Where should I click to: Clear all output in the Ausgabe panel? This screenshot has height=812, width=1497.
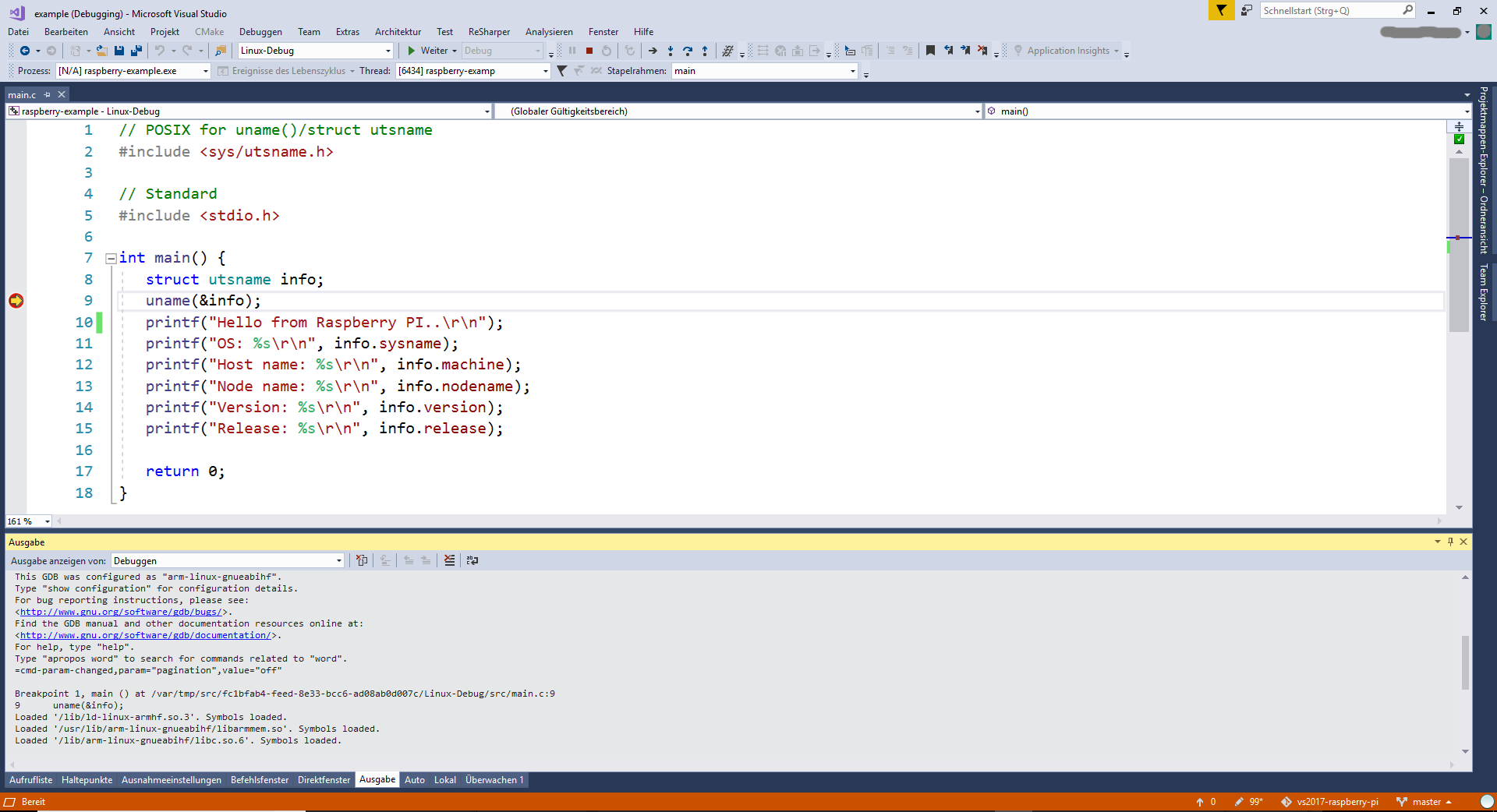(x=449, y=560)
